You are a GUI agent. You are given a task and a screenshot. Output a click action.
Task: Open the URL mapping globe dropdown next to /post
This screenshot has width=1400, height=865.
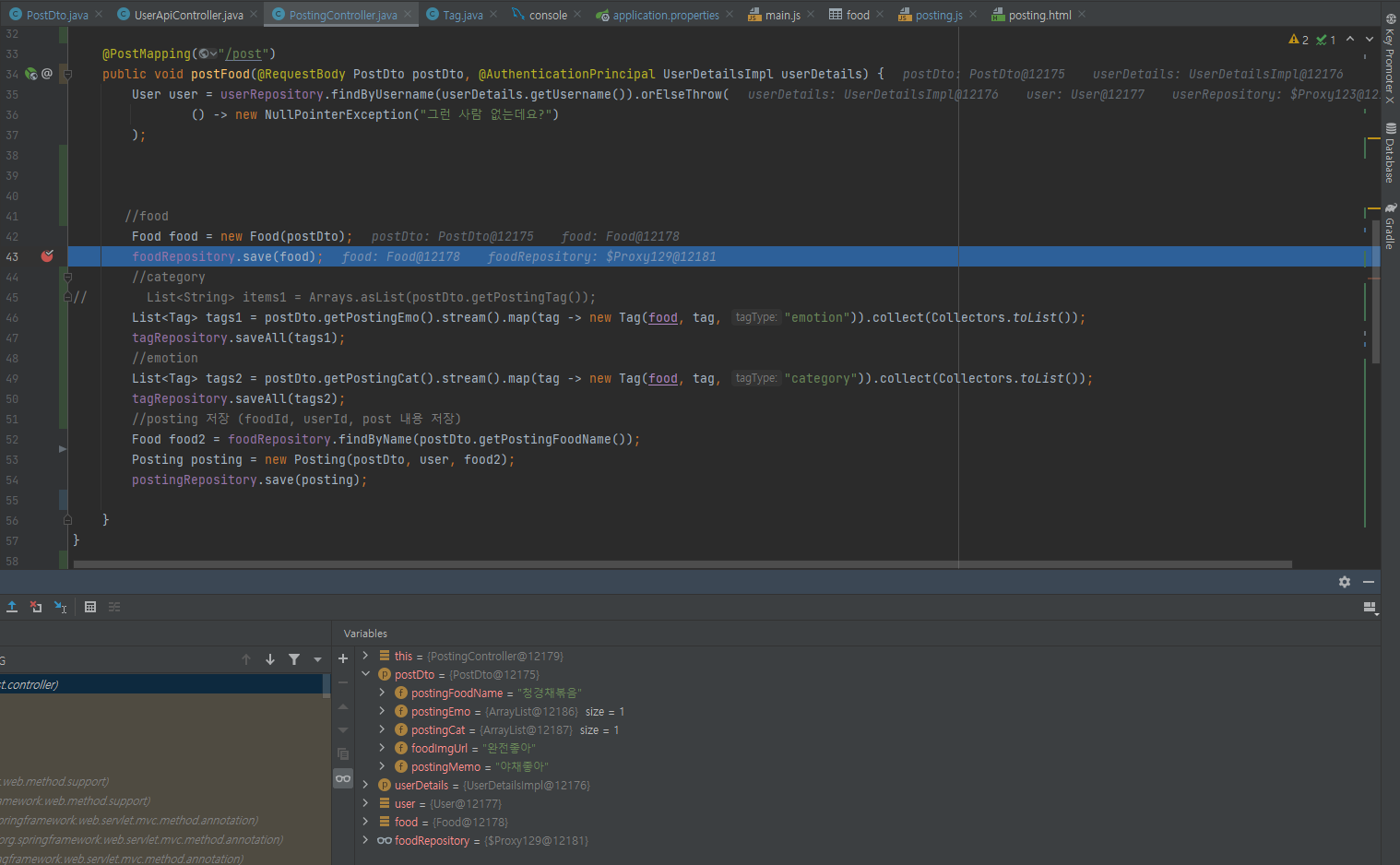pyautogui.click(x=208, y=53)
